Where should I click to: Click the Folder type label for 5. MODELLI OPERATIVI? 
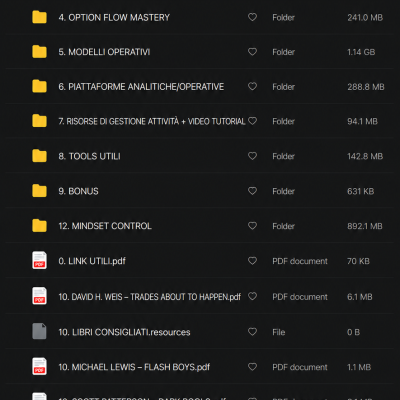click(283, 52)
